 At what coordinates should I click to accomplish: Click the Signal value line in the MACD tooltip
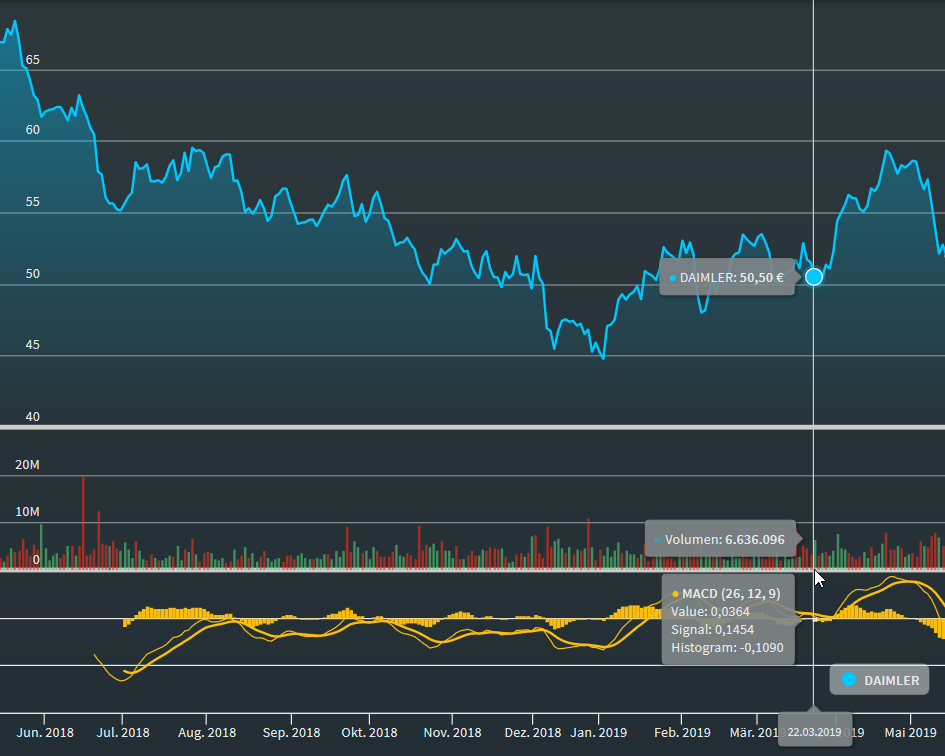pos(712,630)
